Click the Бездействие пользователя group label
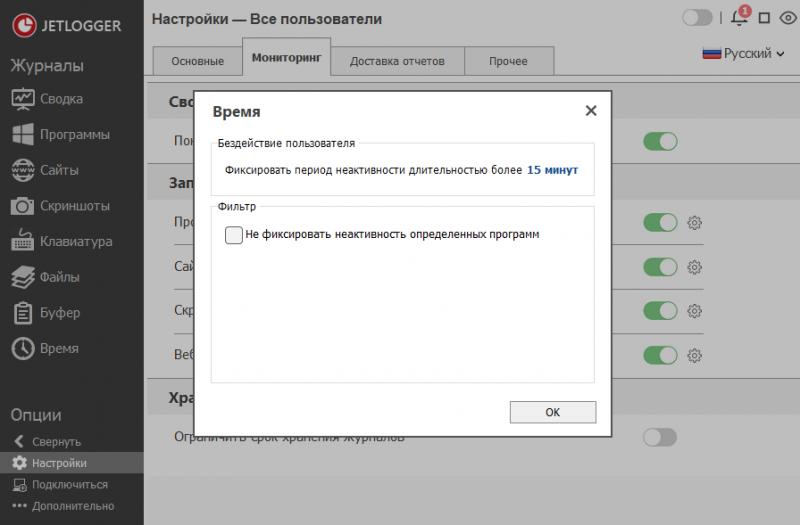Image resolution: width=800 pixels, height=525 pixels. coord(286,143)
